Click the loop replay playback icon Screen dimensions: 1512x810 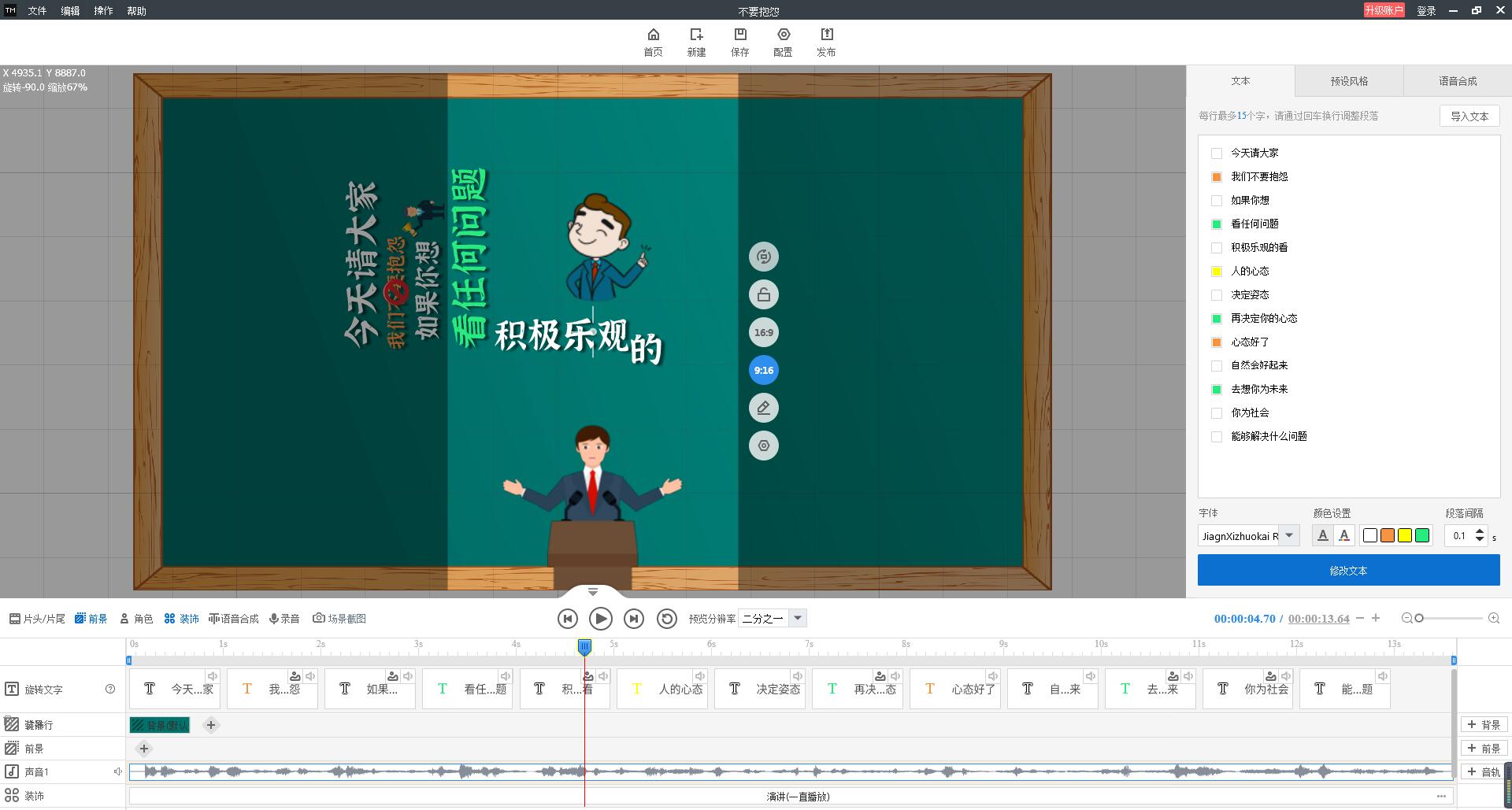(667, 619)
